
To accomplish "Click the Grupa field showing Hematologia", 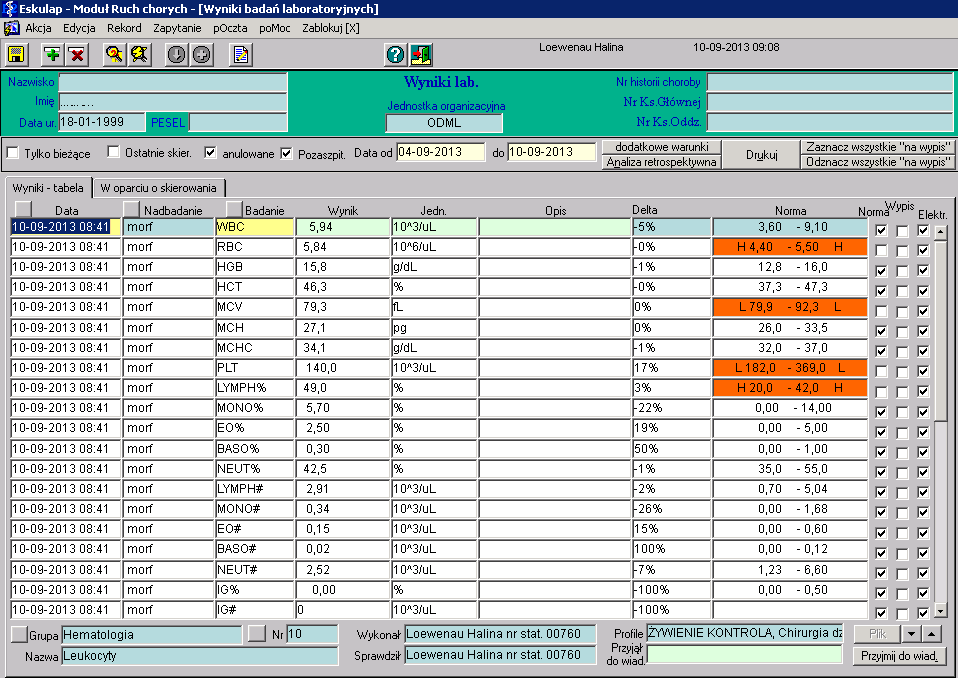I will [152, 635].
